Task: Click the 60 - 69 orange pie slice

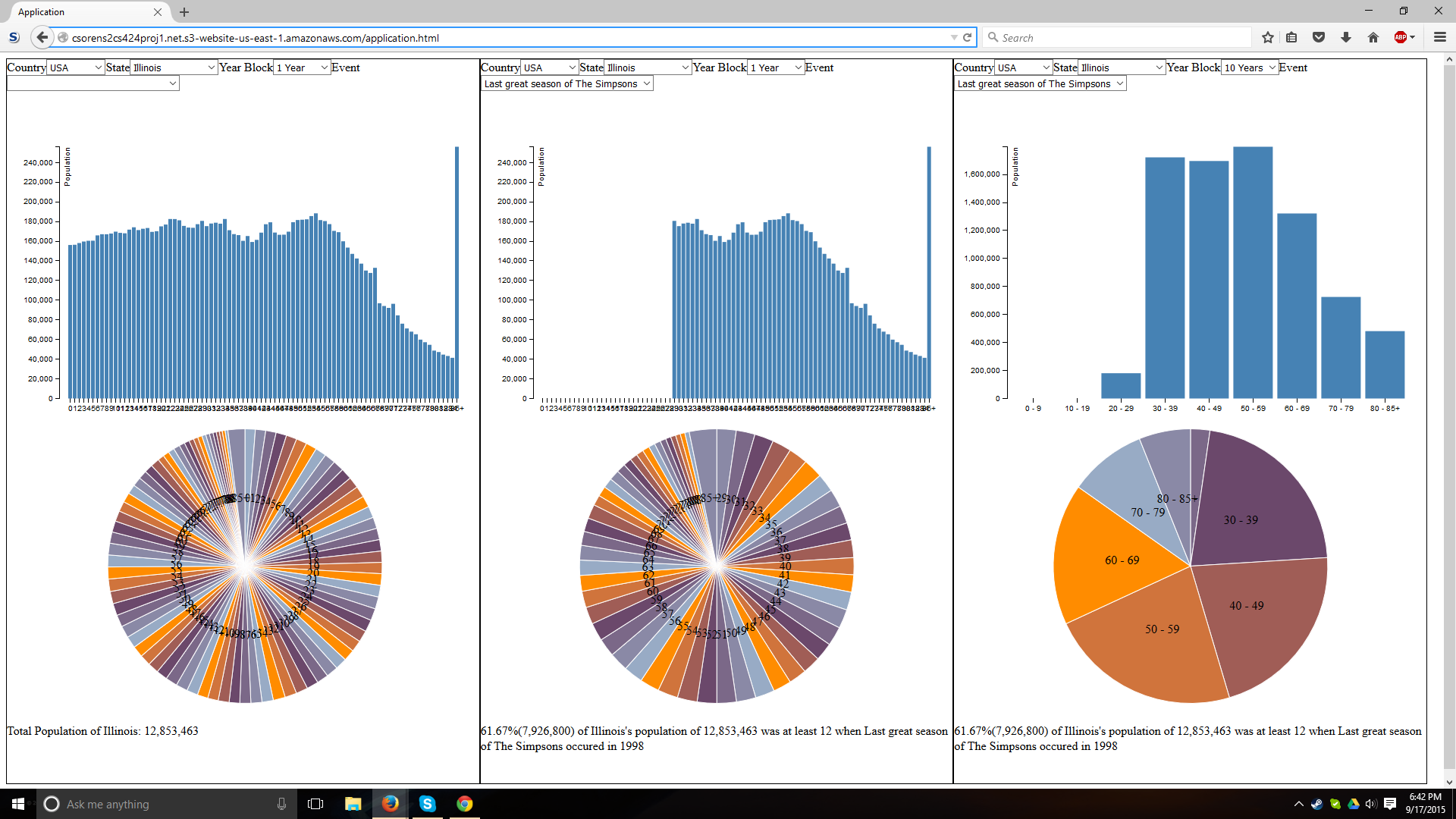Action: point(1115,557)
